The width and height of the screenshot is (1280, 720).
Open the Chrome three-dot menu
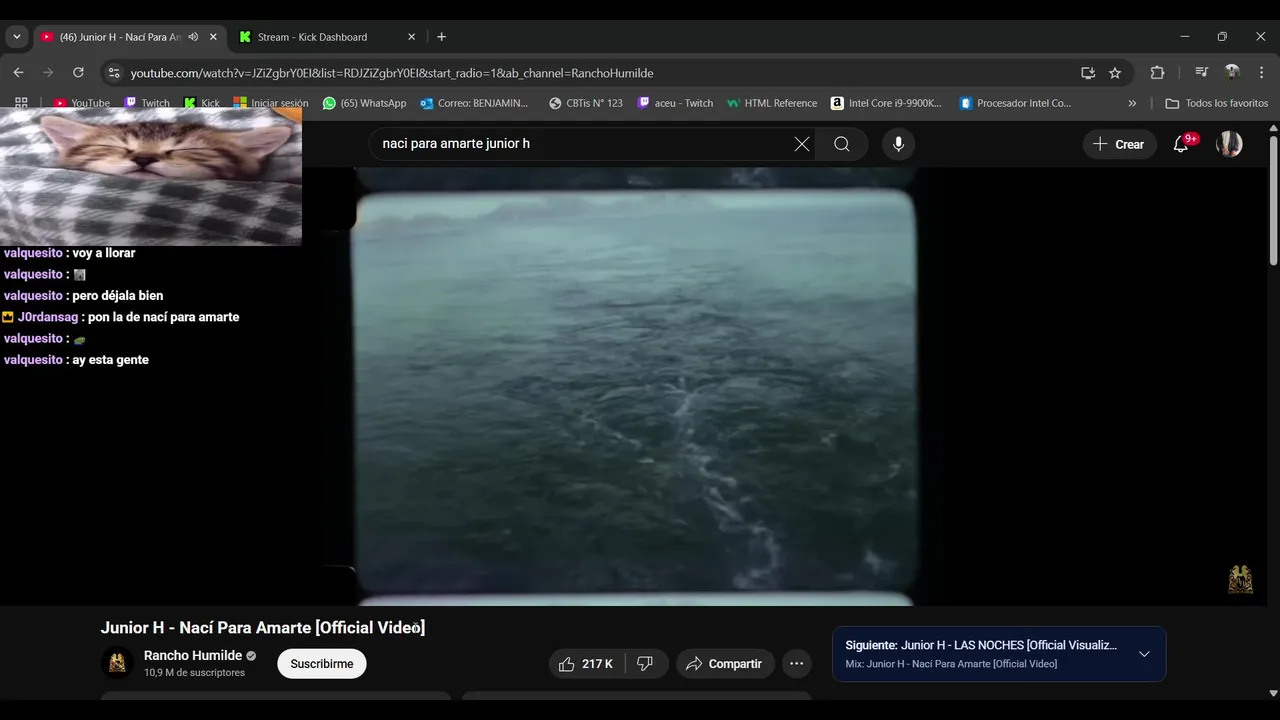(x=1262, y=73)
